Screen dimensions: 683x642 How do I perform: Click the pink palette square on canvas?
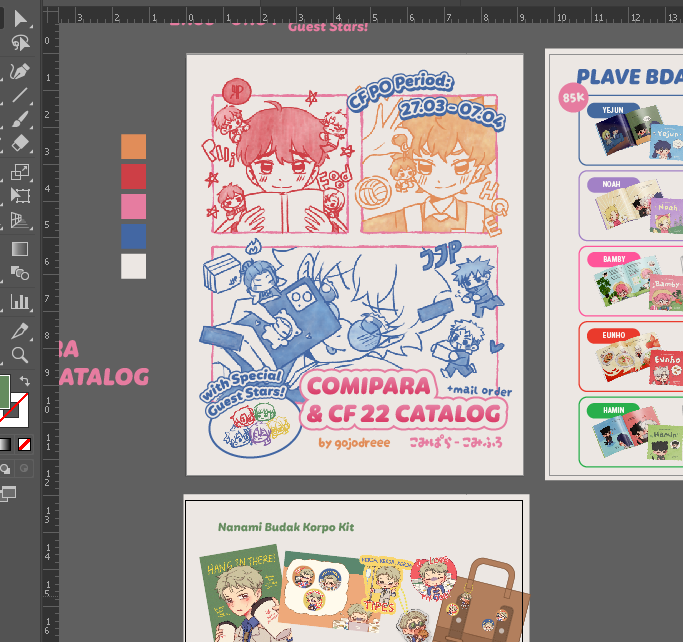click(133, 206)
